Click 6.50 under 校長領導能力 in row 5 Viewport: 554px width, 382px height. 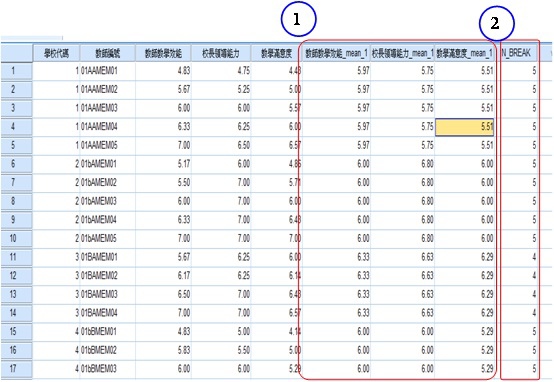coord(221,146)
